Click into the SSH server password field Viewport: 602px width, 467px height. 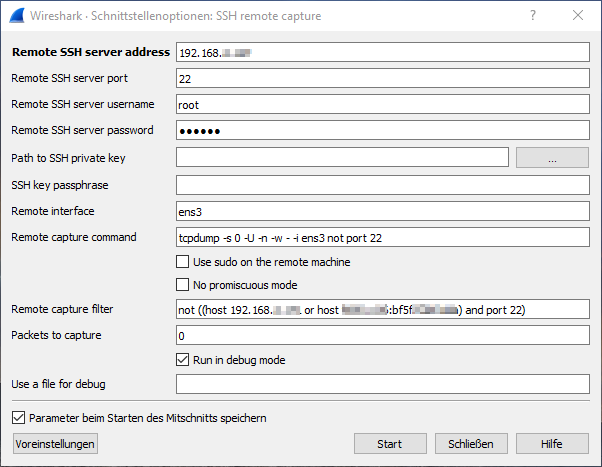pyautogui.click(x=383, y=130)
